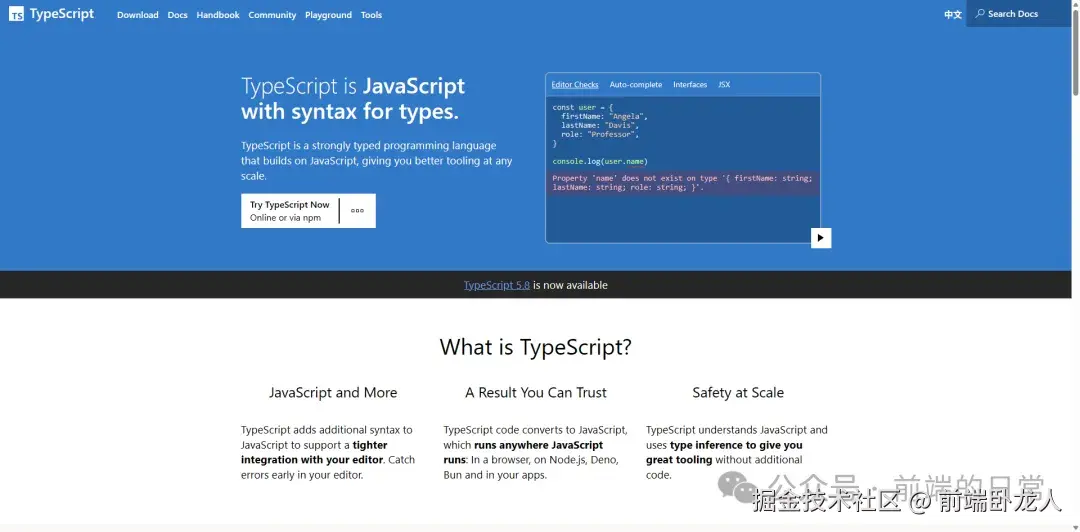Click the 'A Result You Can Trust' heading

click(536, 393)
